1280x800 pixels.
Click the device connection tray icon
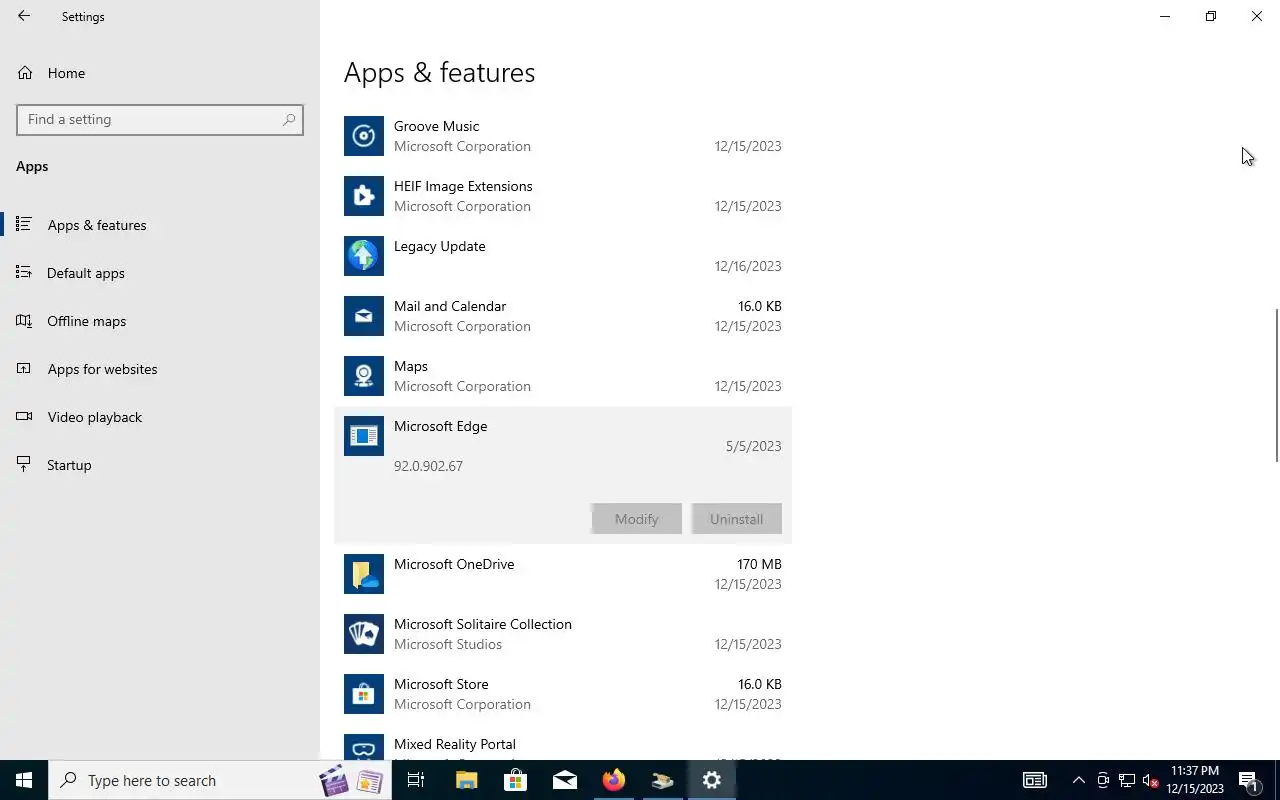pyautogui.click(x=1102, y=780)
